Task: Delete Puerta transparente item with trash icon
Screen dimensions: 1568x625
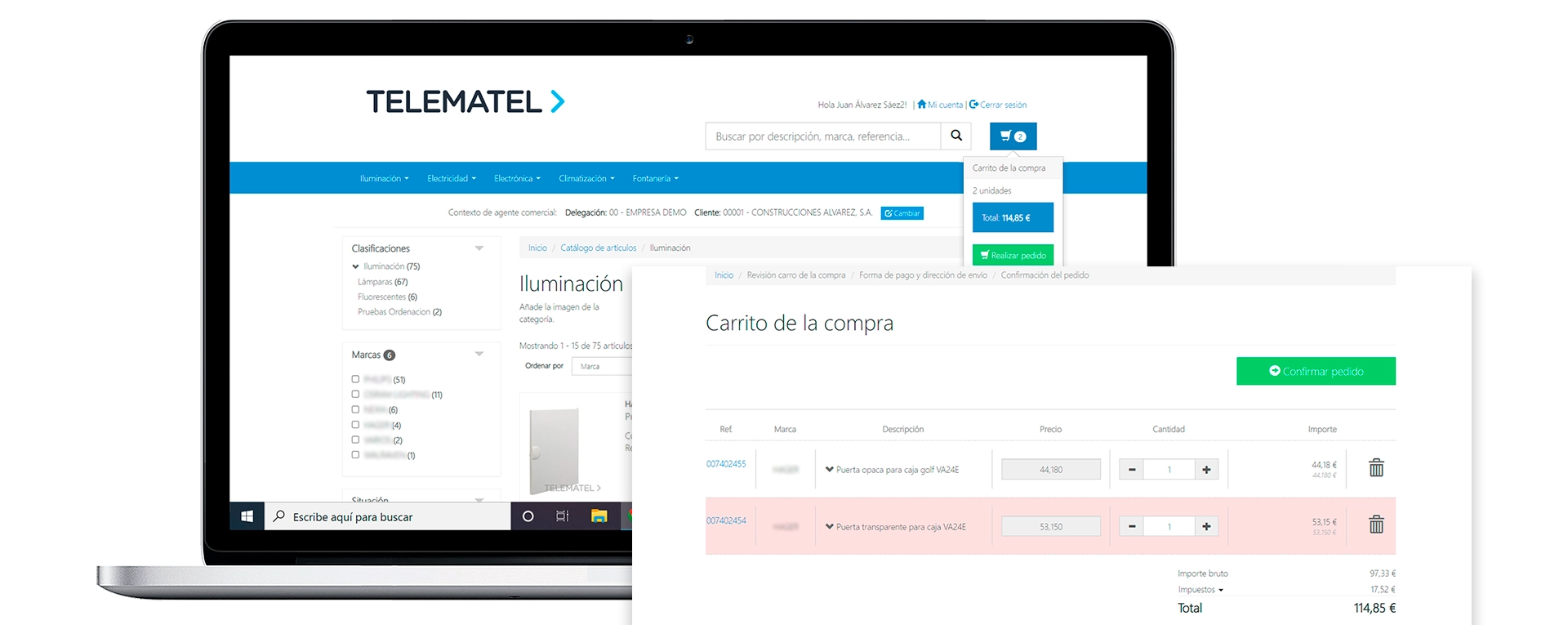Action: [1376, 525]
